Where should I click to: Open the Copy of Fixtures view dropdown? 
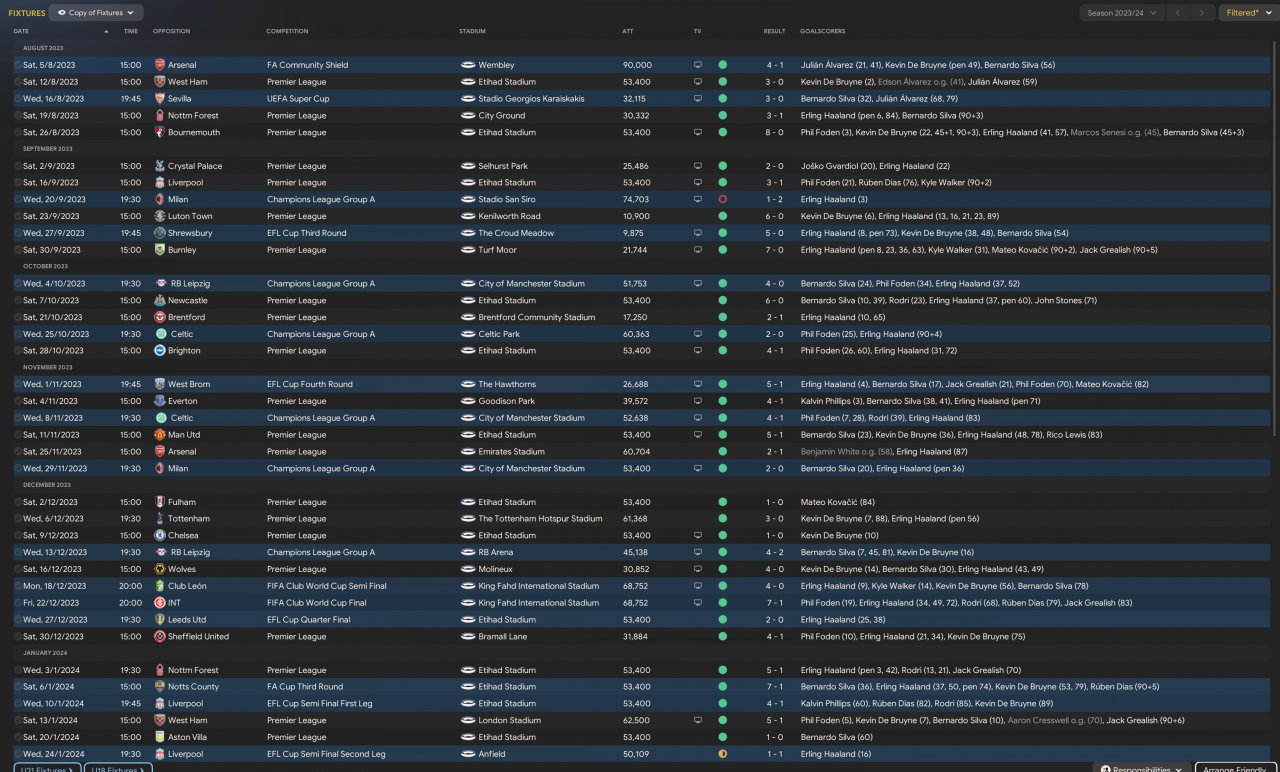(96, 13)
